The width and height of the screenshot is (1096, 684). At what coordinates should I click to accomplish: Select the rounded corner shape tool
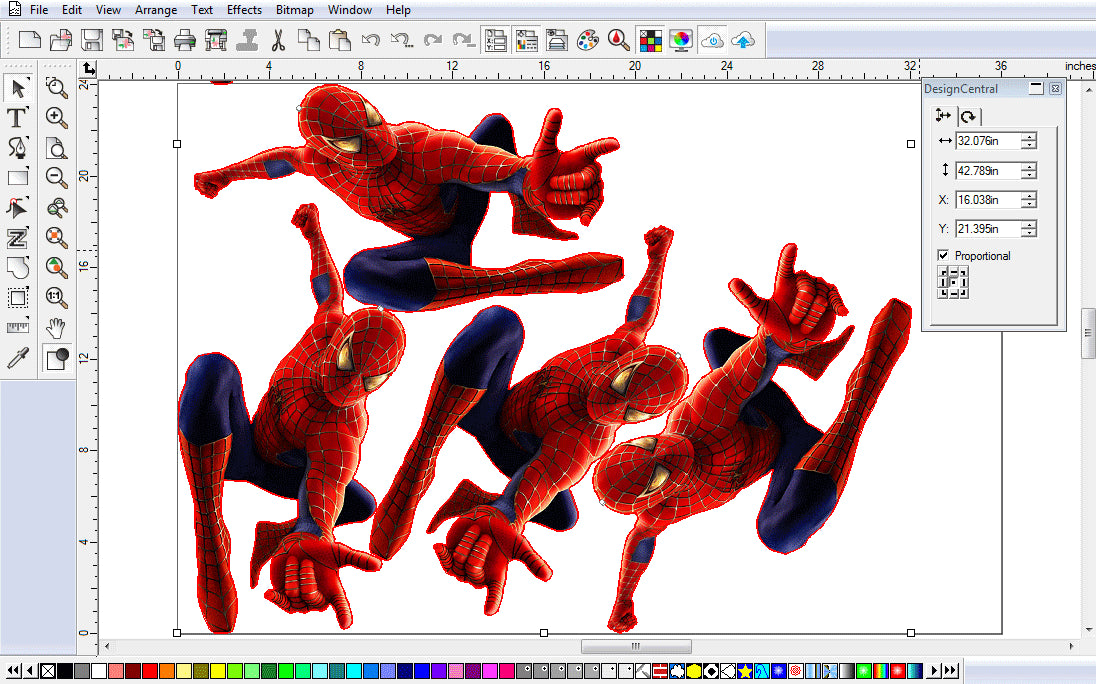click(17, 268)
